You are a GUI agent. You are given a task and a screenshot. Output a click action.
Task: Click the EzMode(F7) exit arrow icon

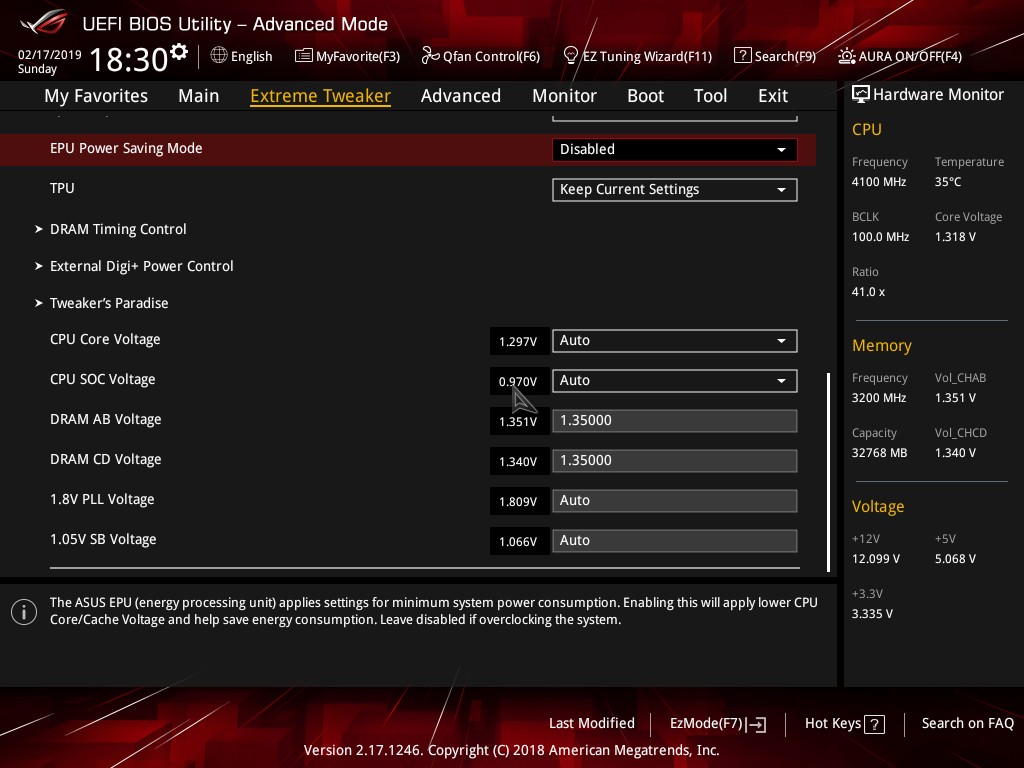coord(756,724)
